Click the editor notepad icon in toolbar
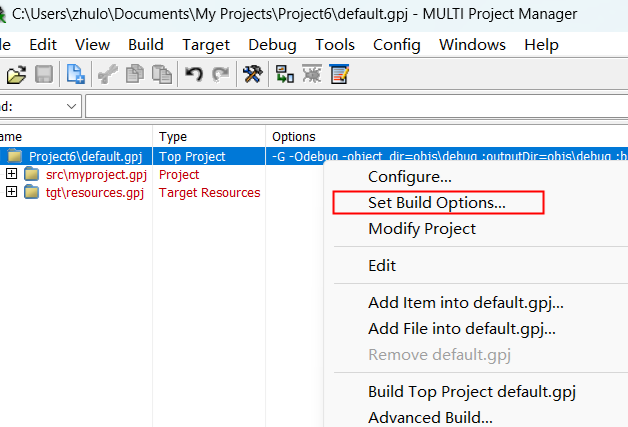628x427 pixels. tap(339, 75)
